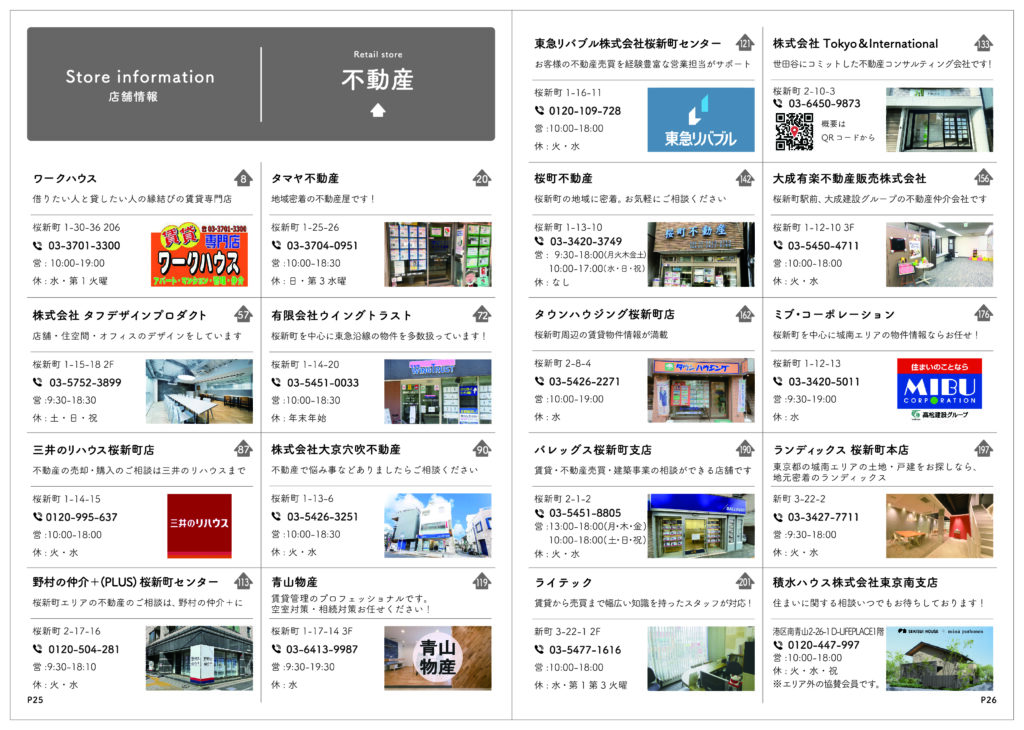
Task: View the 桜町不動産 storefront photo
Action: click(701, 255)
